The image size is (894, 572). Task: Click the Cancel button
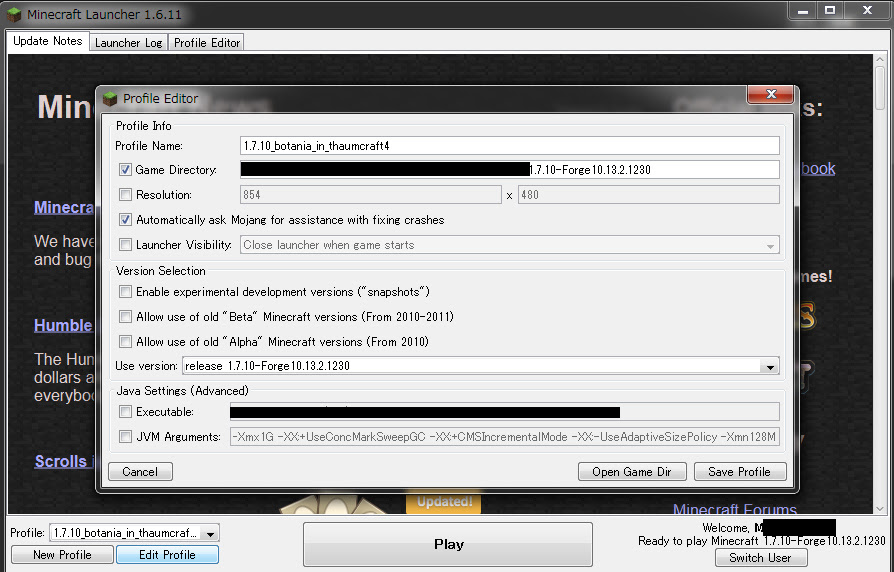(x=140, y=472)
